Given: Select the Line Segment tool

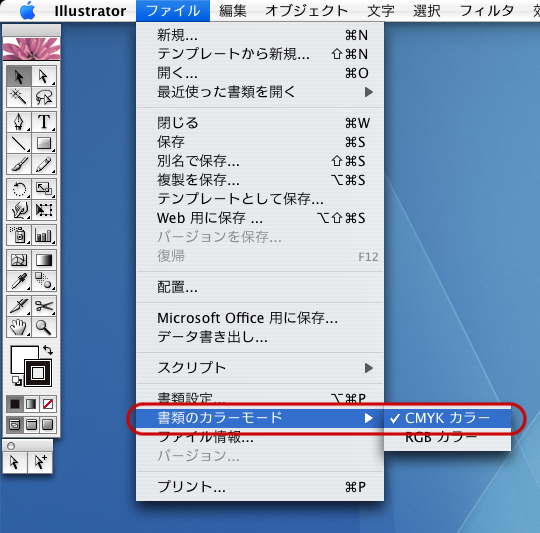Looking at the screenshot, I should tap(19, 143).
